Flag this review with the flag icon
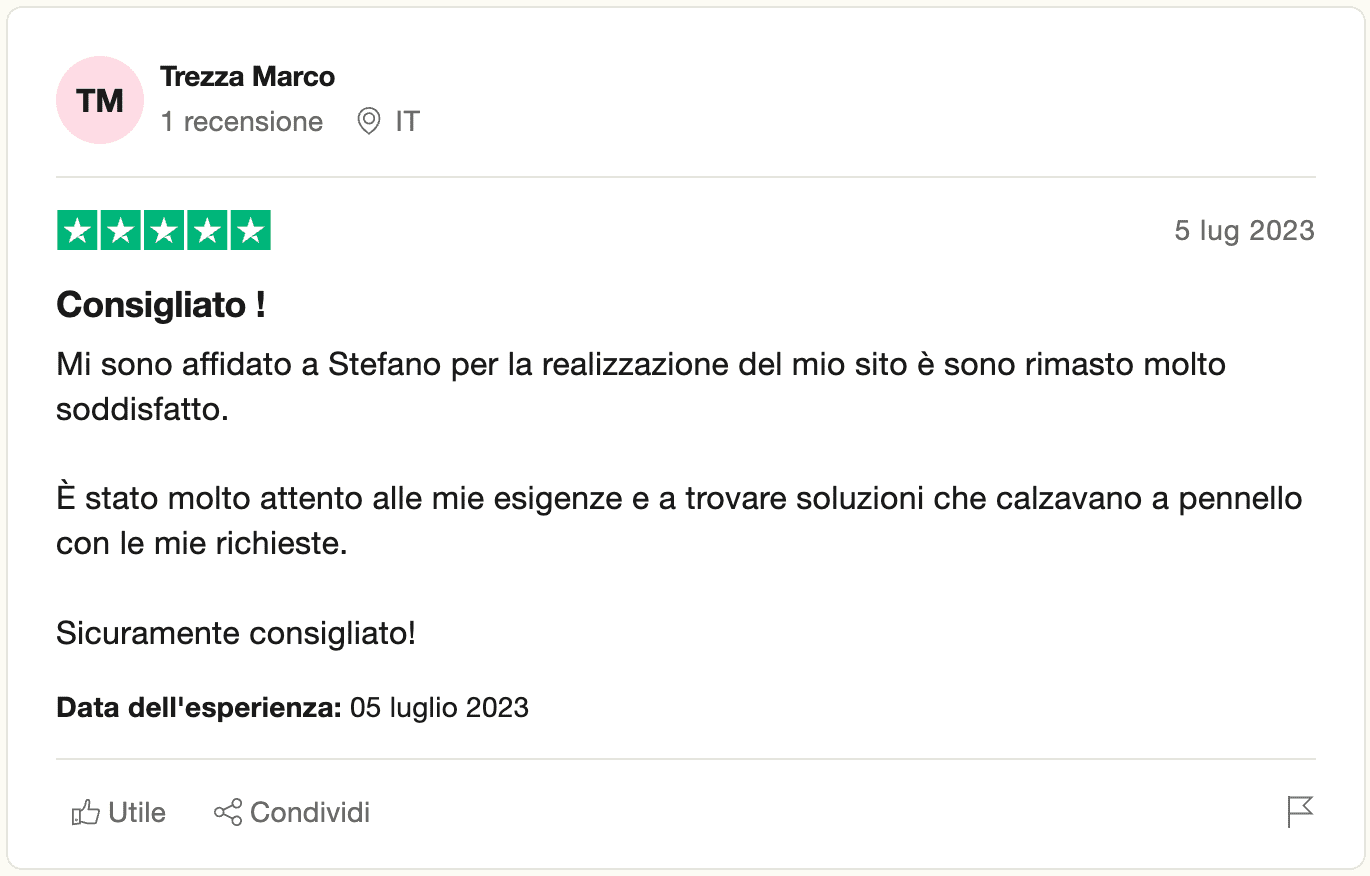The width and height of the screenshot is (1370, 876). tap(1300, 812)
